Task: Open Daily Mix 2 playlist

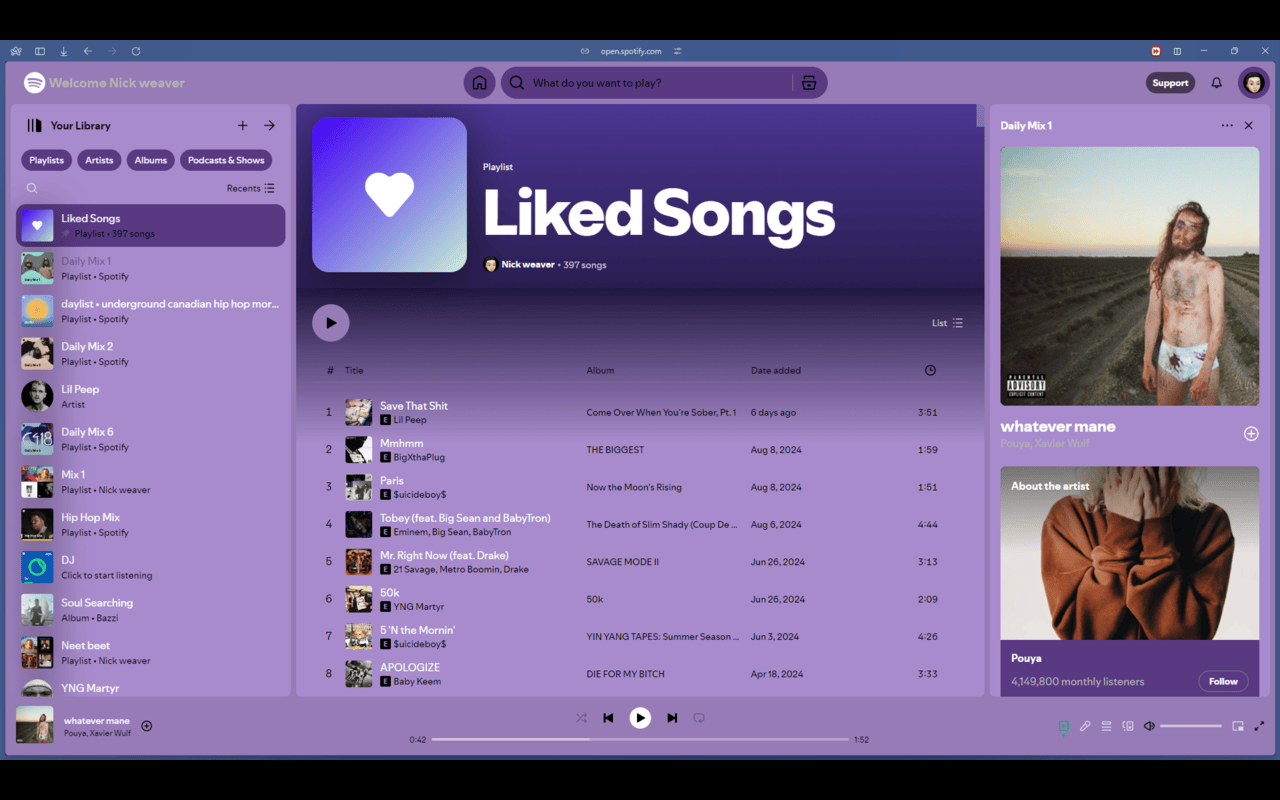Action: point(151,353)
